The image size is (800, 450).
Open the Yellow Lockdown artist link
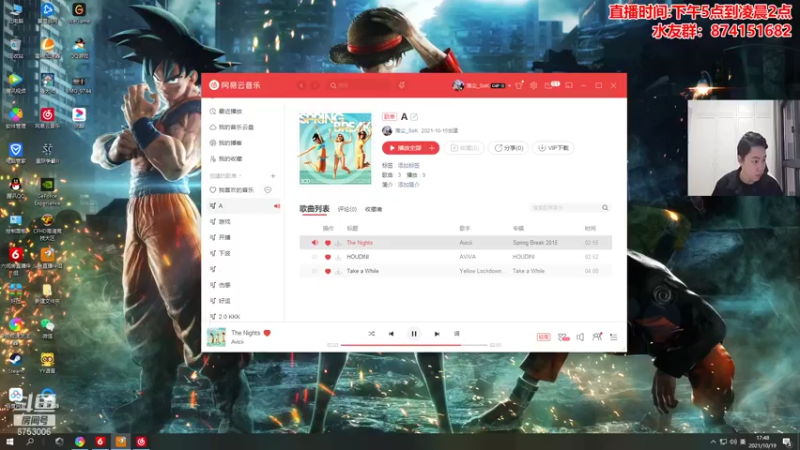(x=482, y=271)
